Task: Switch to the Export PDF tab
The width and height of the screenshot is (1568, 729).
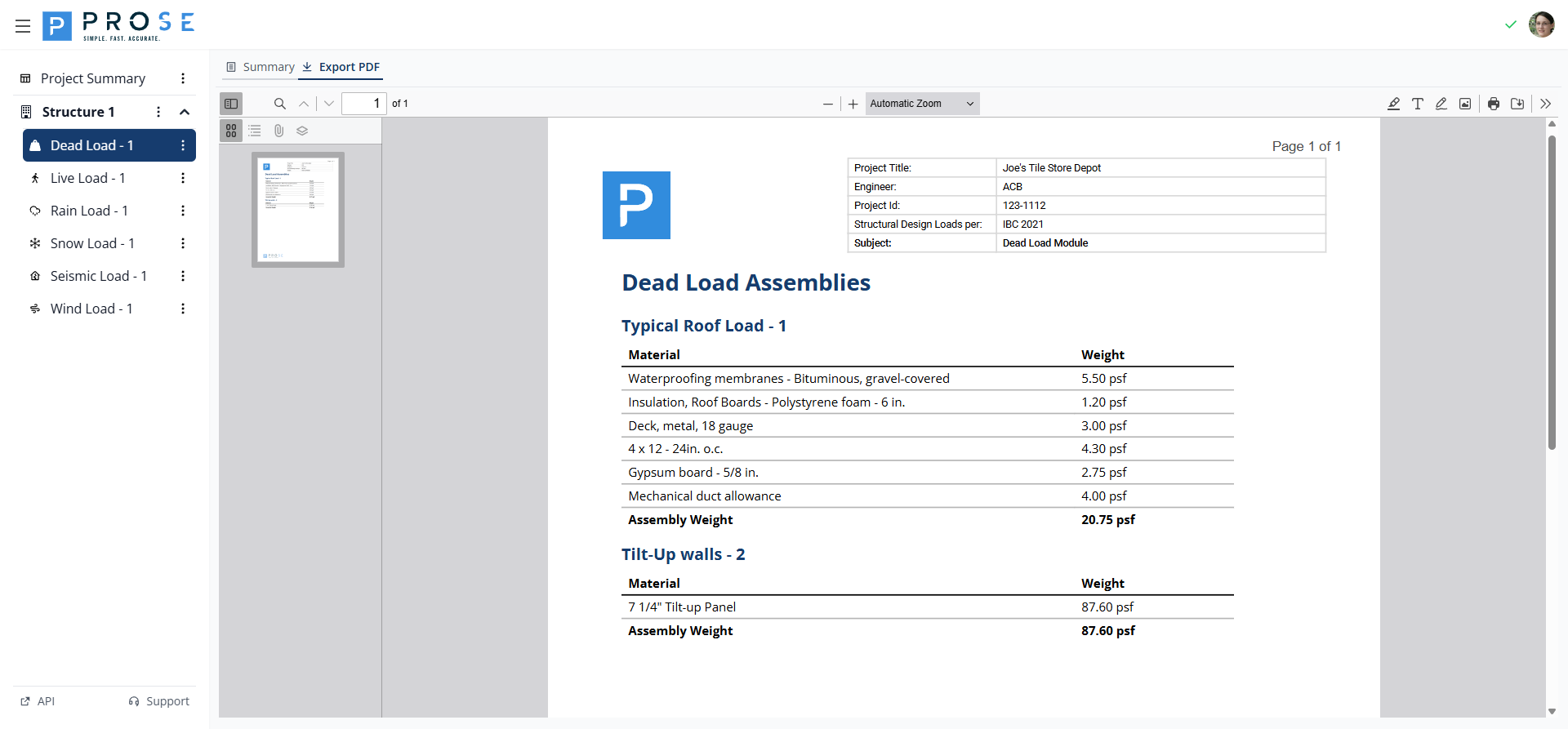Action: pos(341,67)
